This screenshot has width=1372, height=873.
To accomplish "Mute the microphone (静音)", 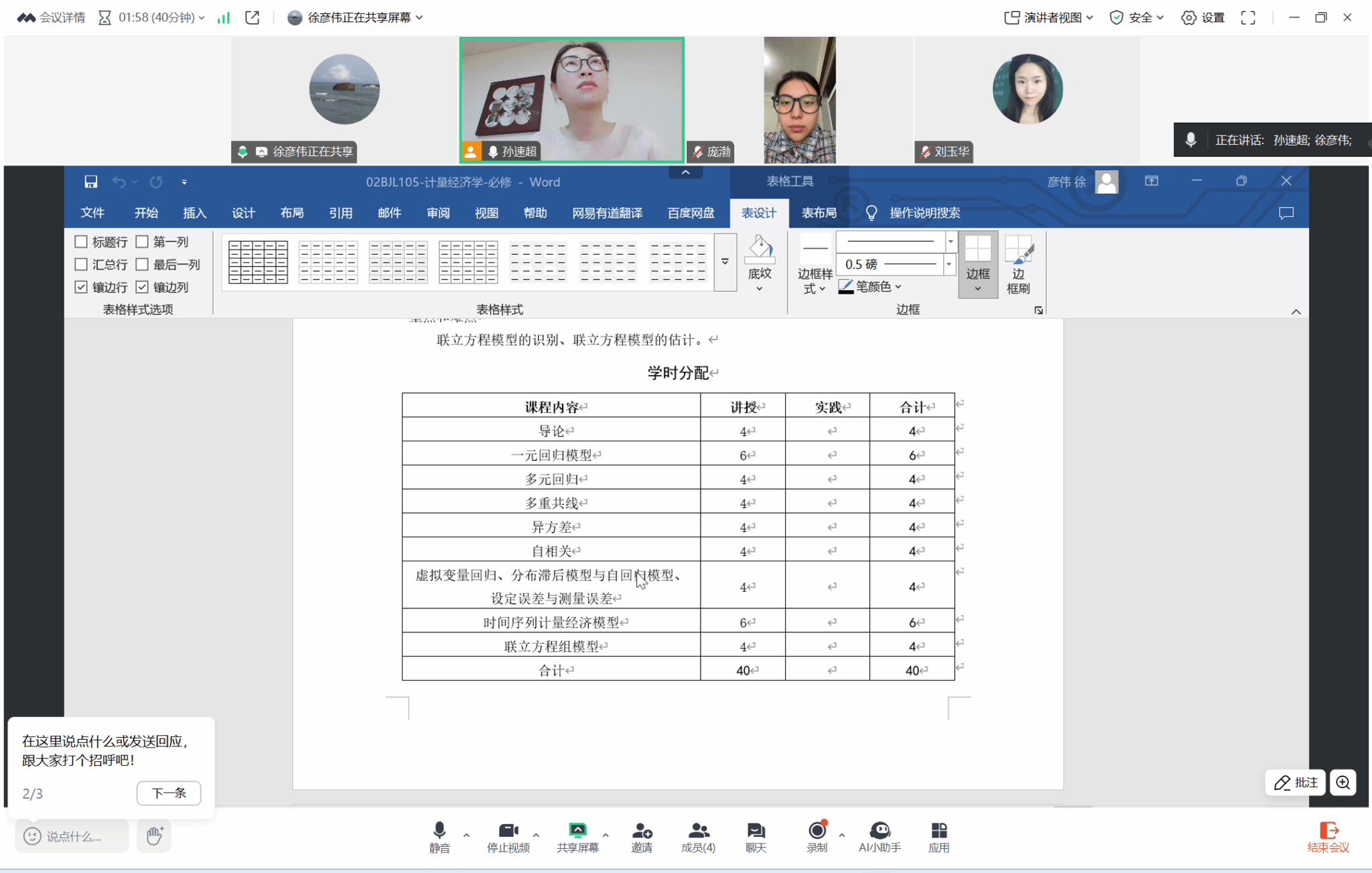I will coord(439,837).
